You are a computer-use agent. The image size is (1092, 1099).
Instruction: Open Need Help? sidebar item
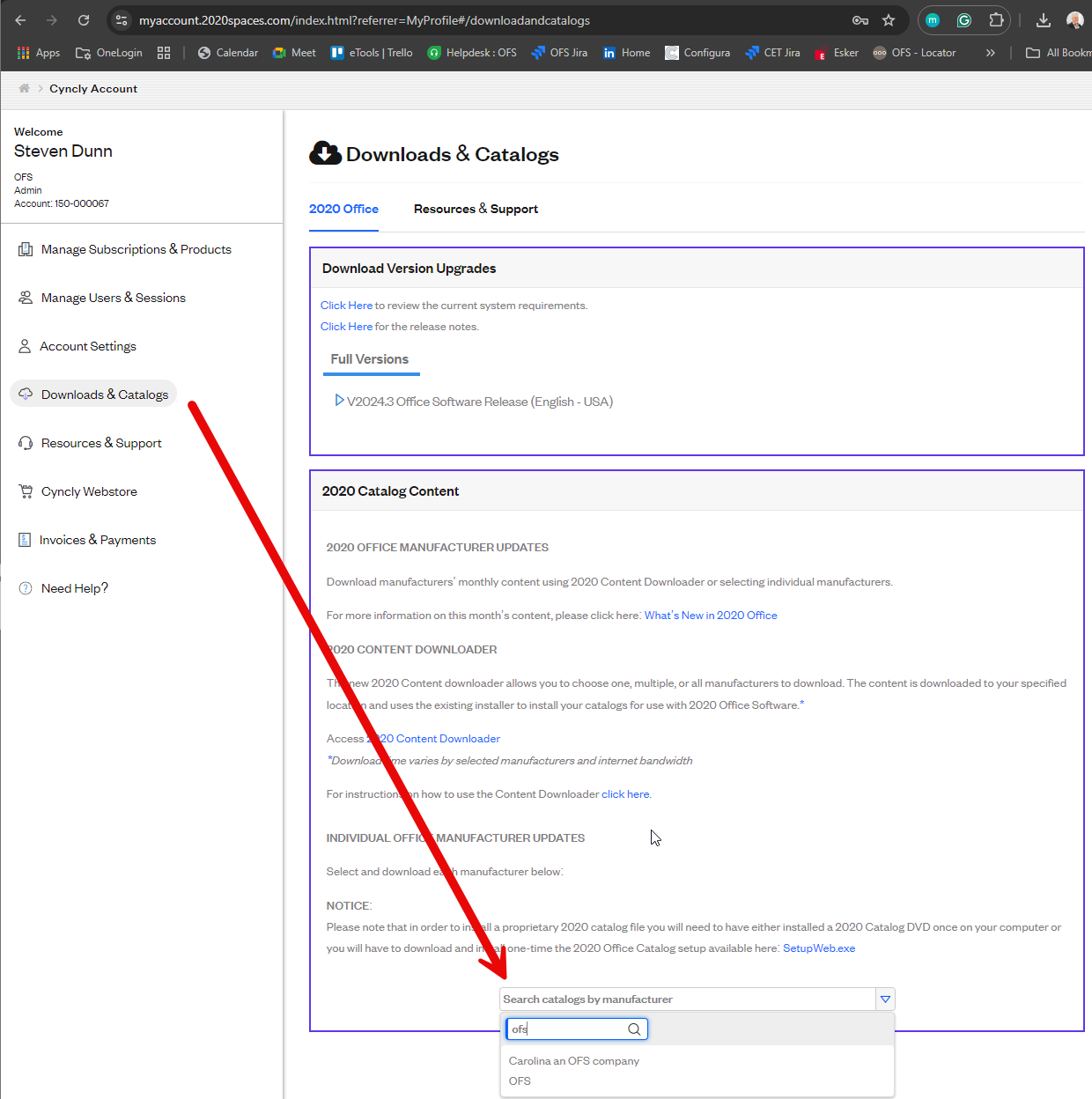click(x=63, y=588)
